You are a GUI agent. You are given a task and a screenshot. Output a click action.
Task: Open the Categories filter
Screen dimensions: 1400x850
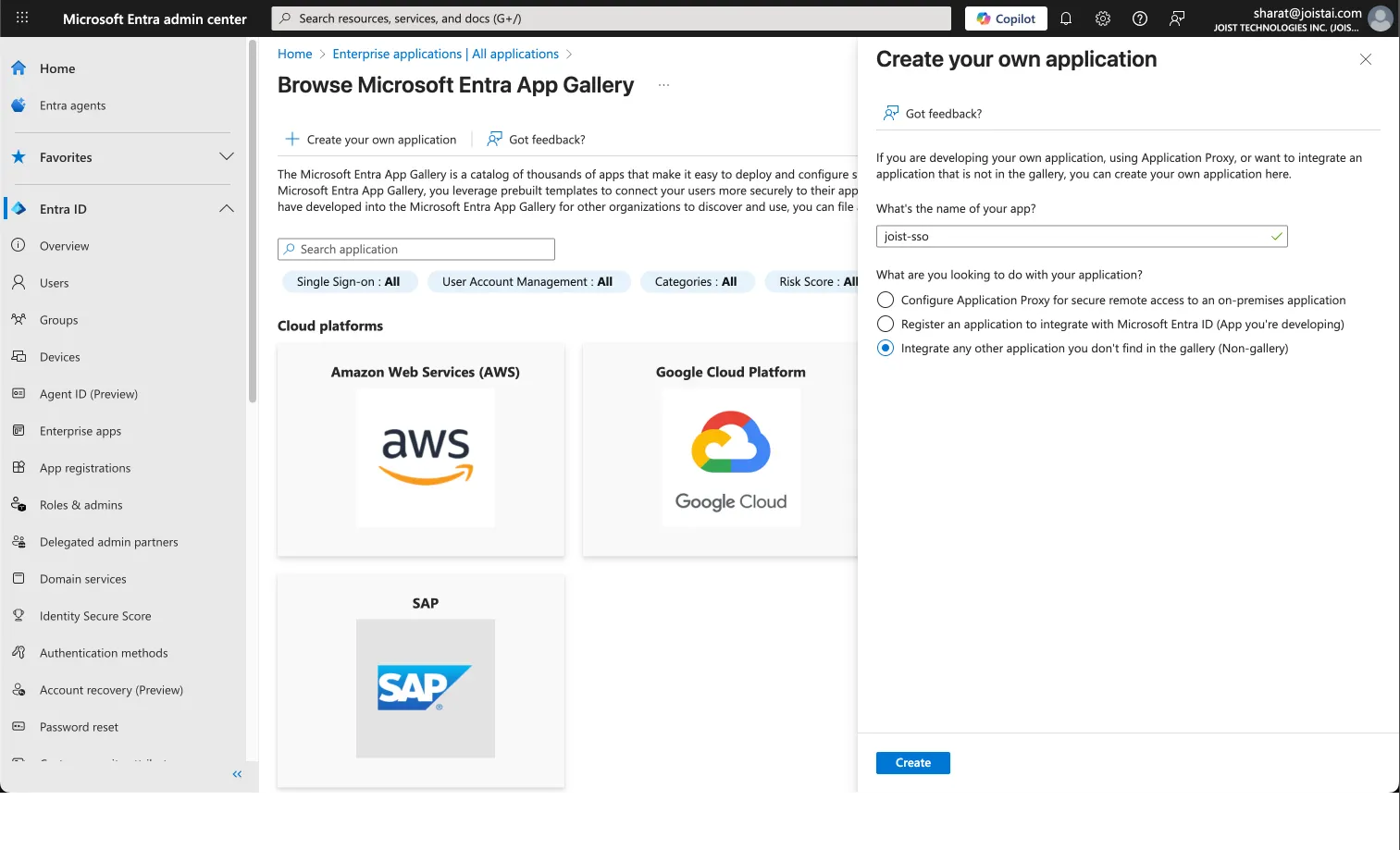[x=696, y=282]
